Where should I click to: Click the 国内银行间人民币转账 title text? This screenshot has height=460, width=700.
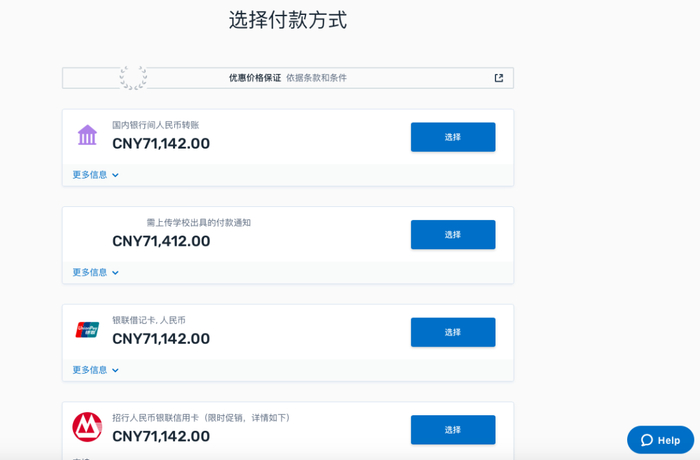click(155, 125)
